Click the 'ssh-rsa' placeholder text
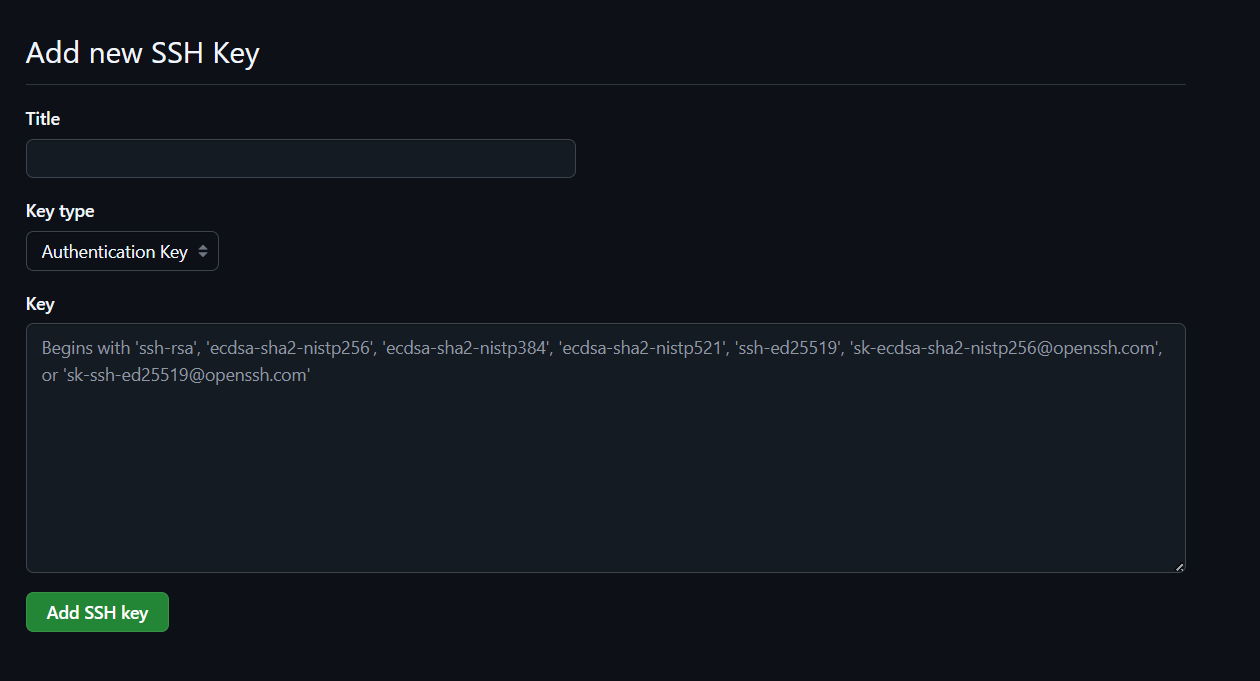1260x681 pixels. tap(162, 348)
